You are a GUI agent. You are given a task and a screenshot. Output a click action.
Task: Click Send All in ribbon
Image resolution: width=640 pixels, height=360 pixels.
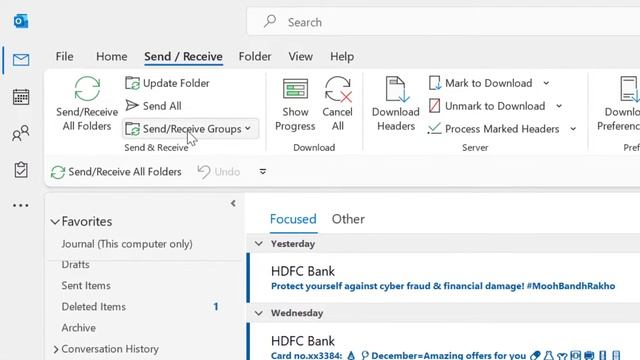coord(153,106)
